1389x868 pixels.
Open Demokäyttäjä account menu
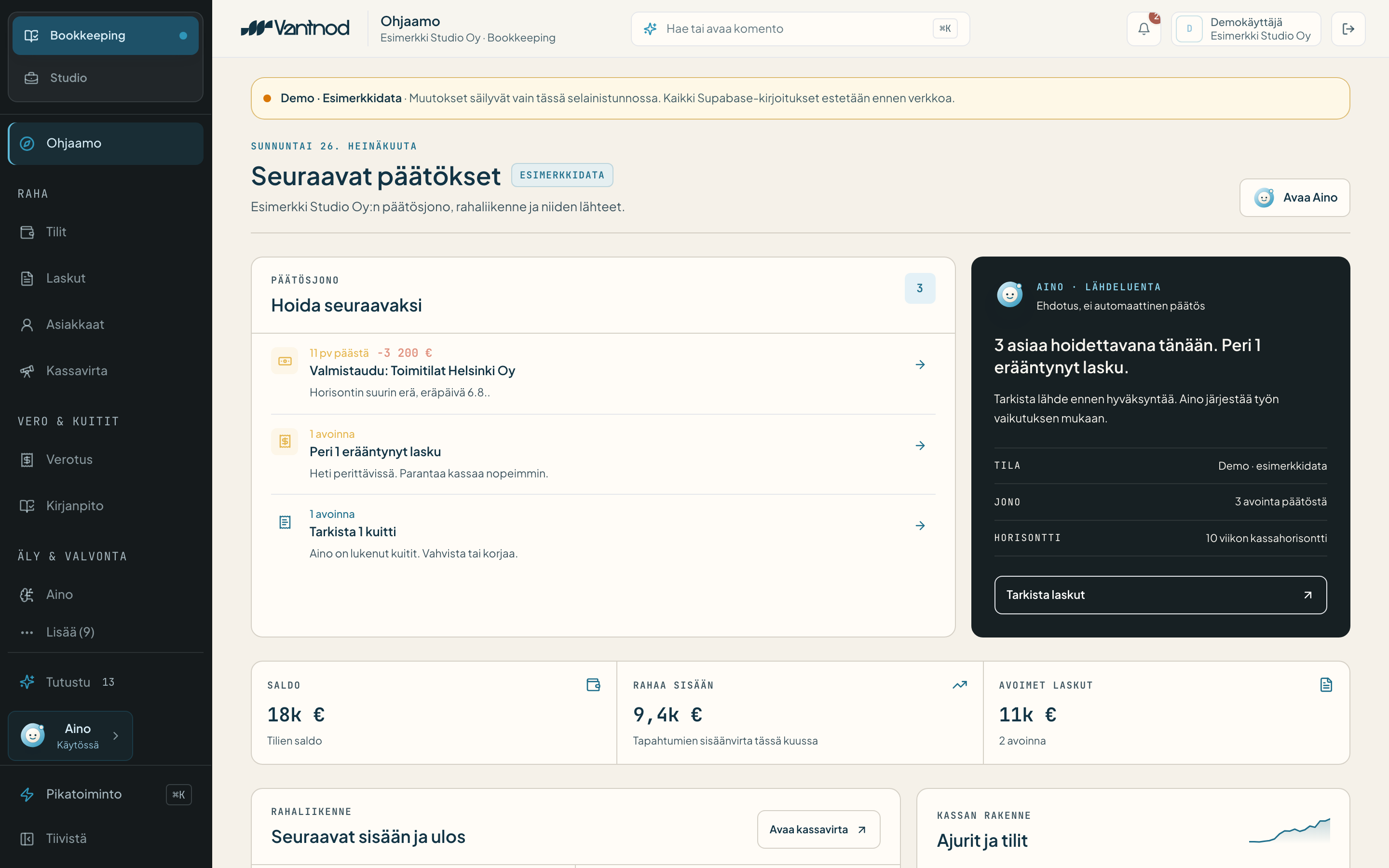point(1245,29)
